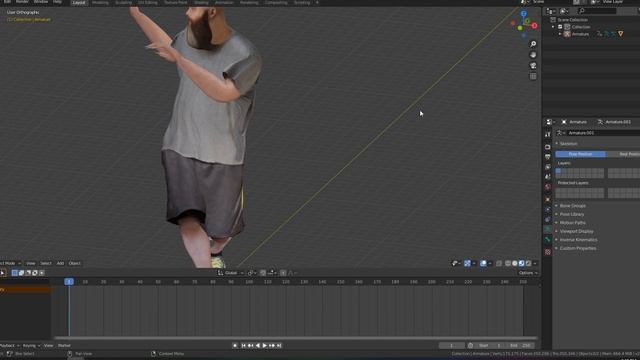640x360 pixels.
Task: Open the Global transform orientation dropdown
Action: coord(231,273)
